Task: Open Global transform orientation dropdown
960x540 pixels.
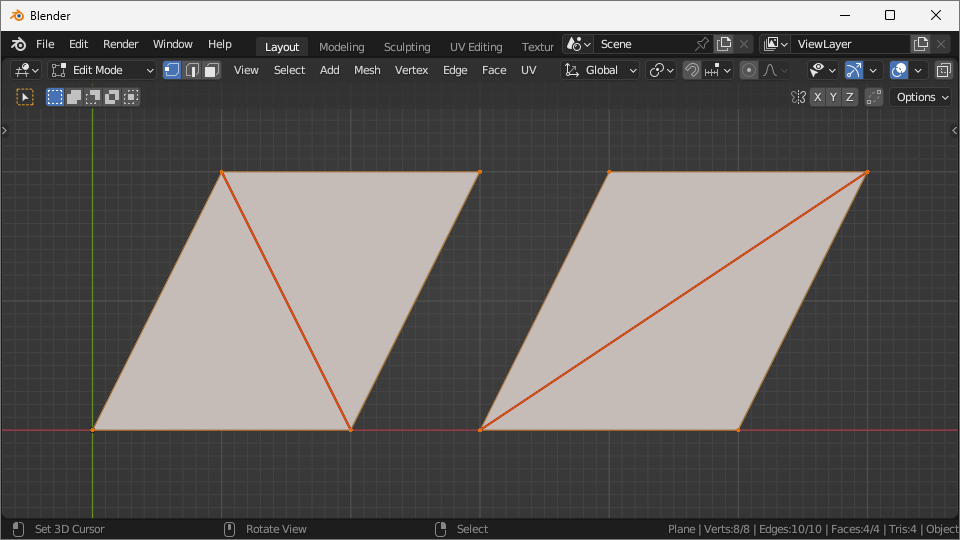Action: tap(600, 70)
